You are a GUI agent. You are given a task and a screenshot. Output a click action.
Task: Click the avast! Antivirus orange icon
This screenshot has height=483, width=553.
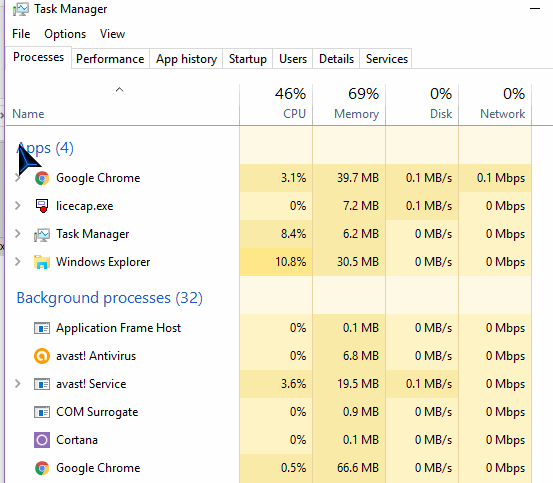(42, 356)
